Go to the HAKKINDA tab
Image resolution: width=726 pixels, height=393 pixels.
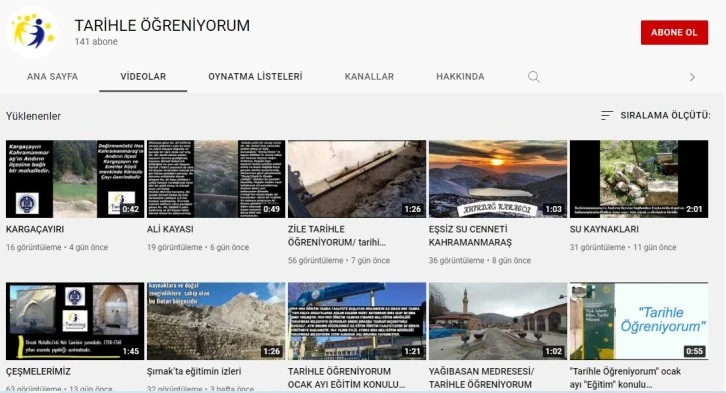pyautogui.click(x=460, y=77)
